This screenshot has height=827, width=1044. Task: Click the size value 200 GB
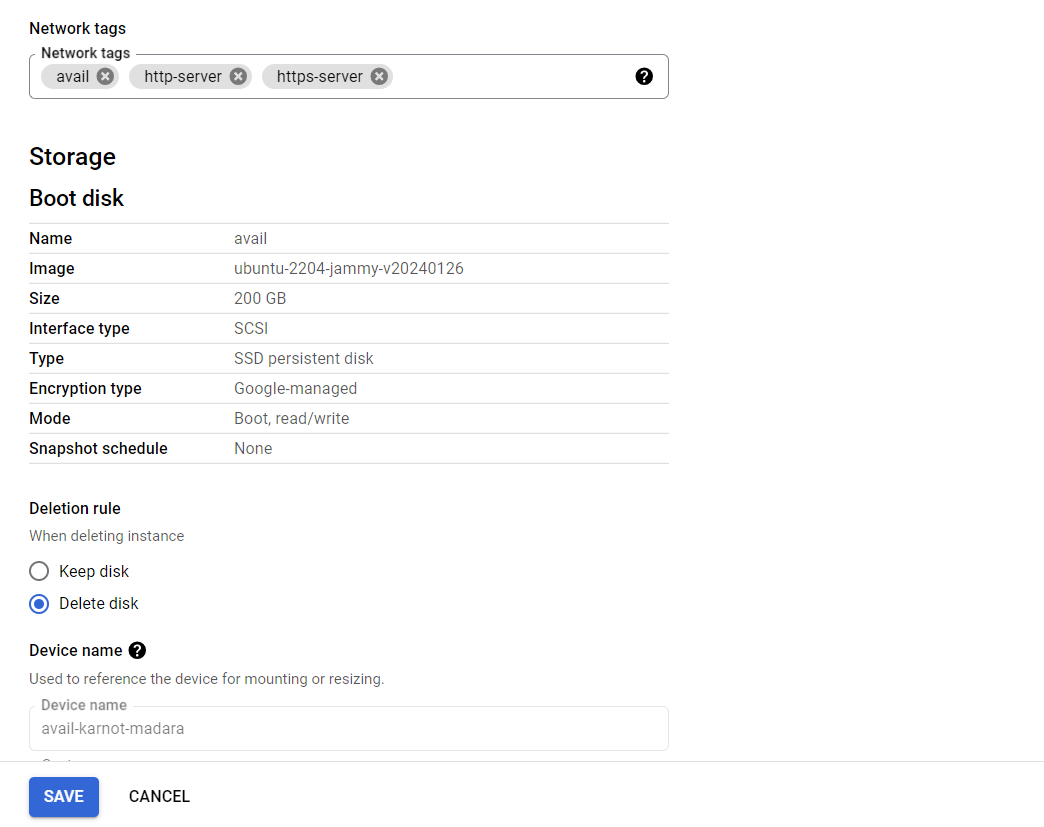coord(260,298)
